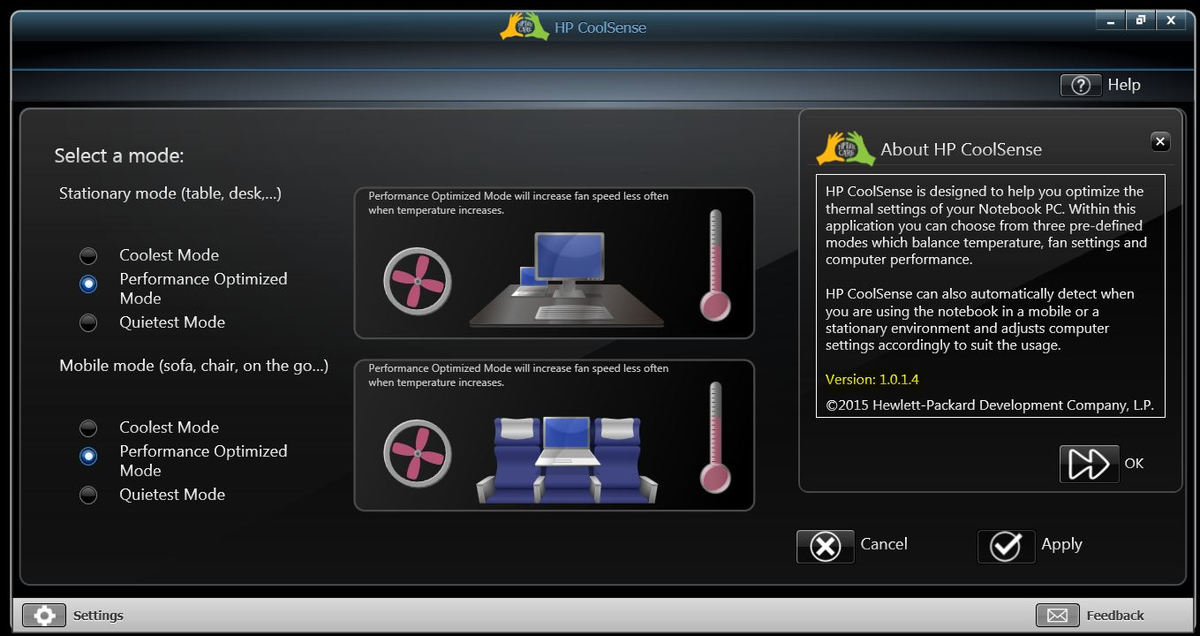Click the airplane seats laptop illustration
This screenshot has height=636, width=1200.
pyautogui.click(x=567, y=459)
